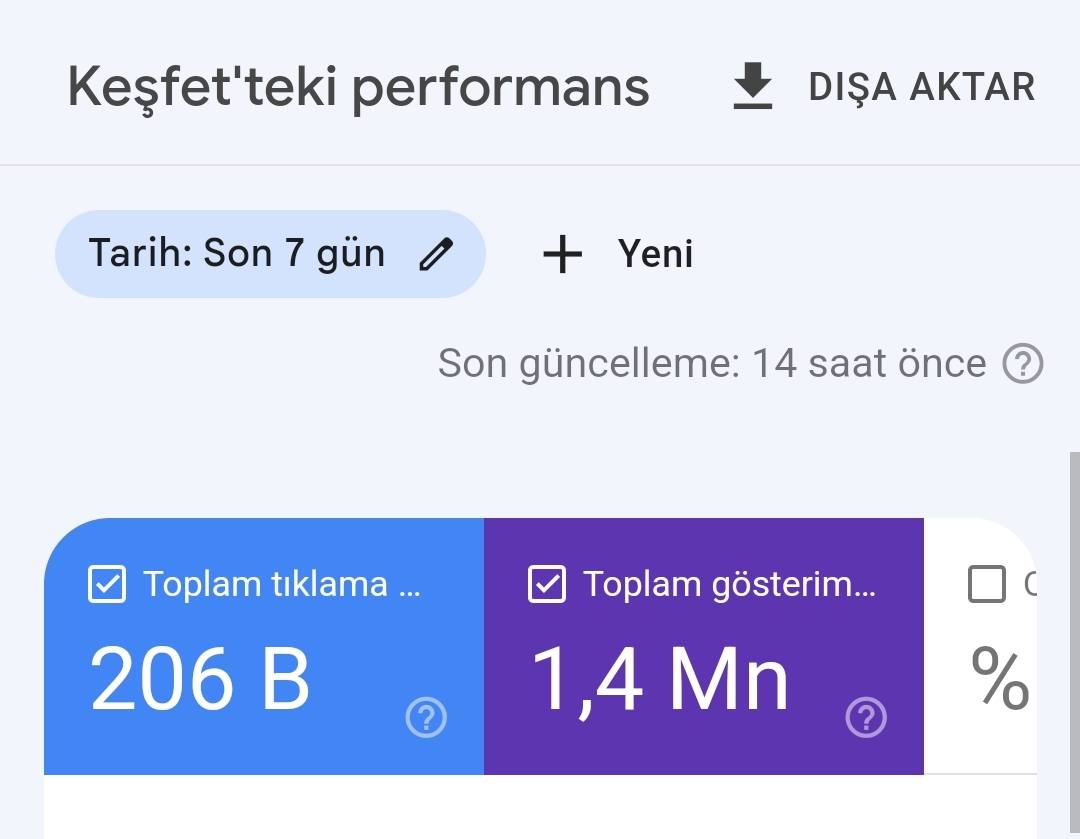Select the white percent metric card

pyautogui.click(x=980, y=646)
